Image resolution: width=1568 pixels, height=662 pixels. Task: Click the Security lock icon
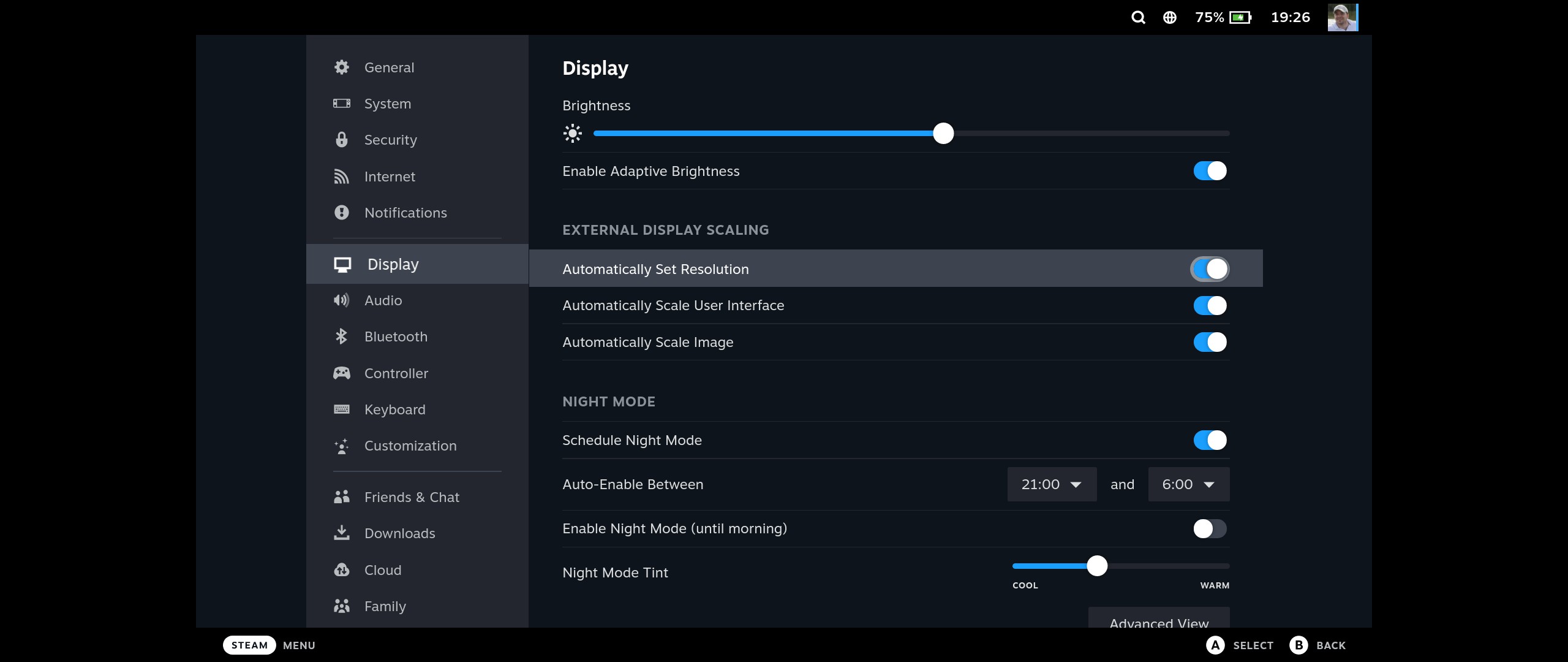point(341,140)
